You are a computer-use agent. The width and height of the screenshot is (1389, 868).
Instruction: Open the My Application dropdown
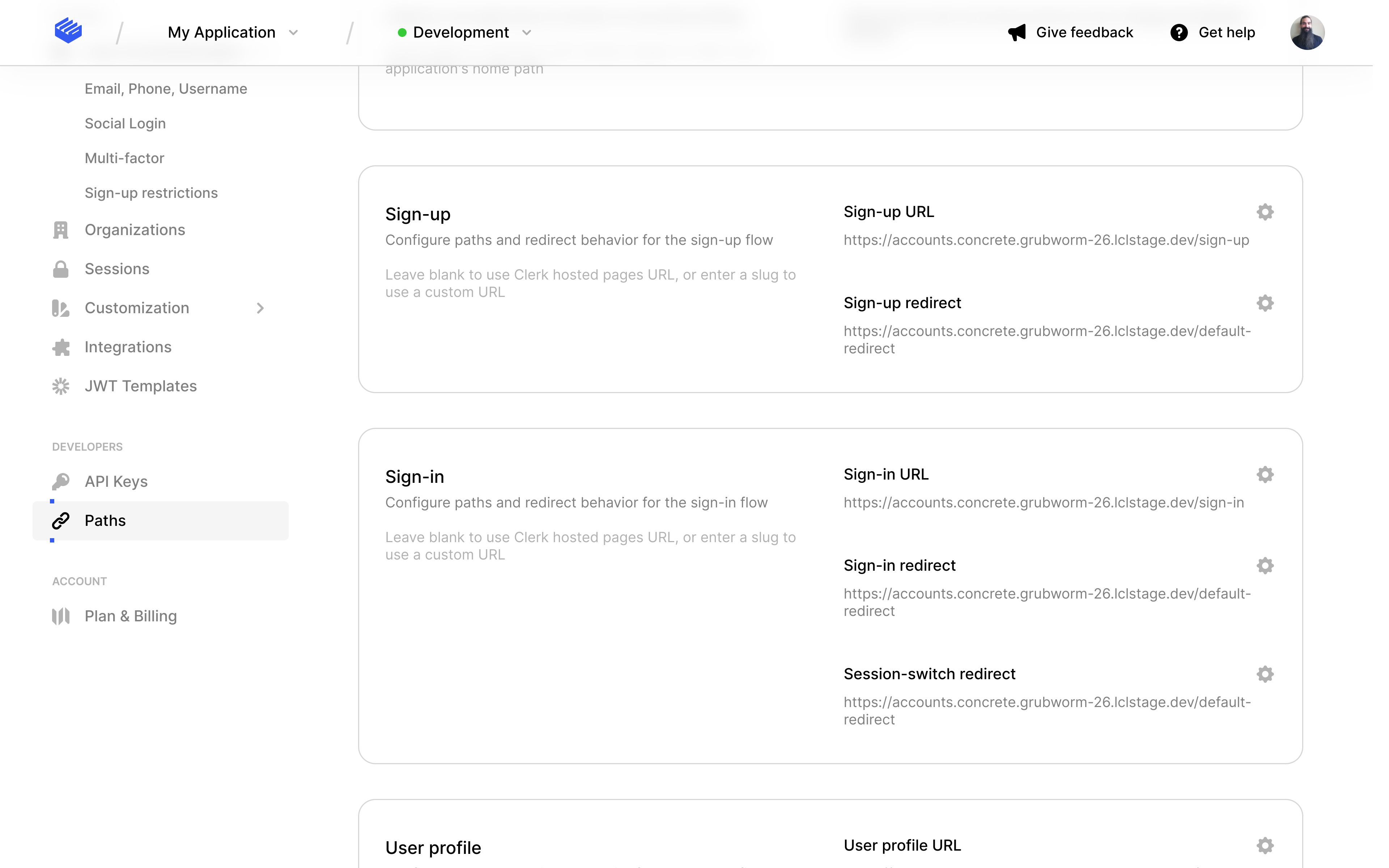coord(233,33)
